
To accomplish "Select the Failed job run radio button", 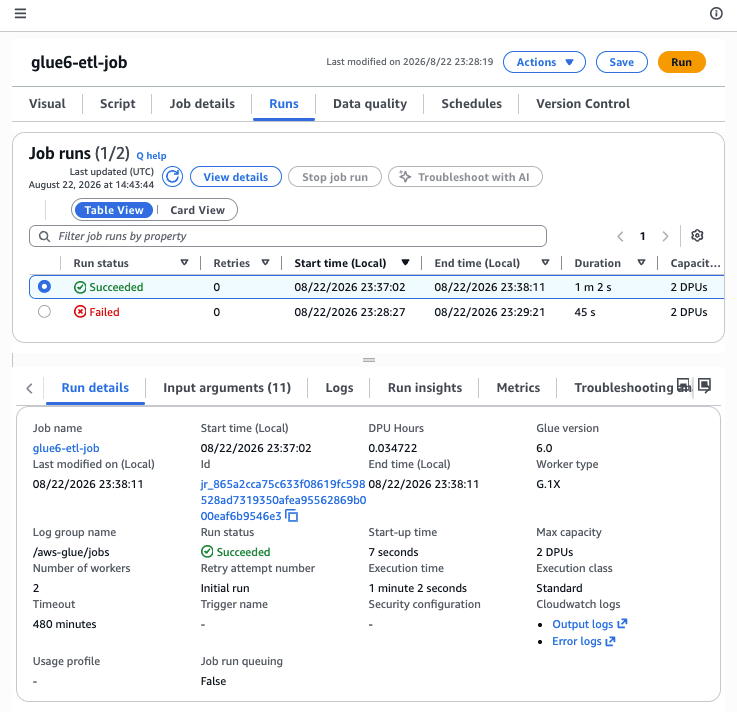I will (44, 311).
